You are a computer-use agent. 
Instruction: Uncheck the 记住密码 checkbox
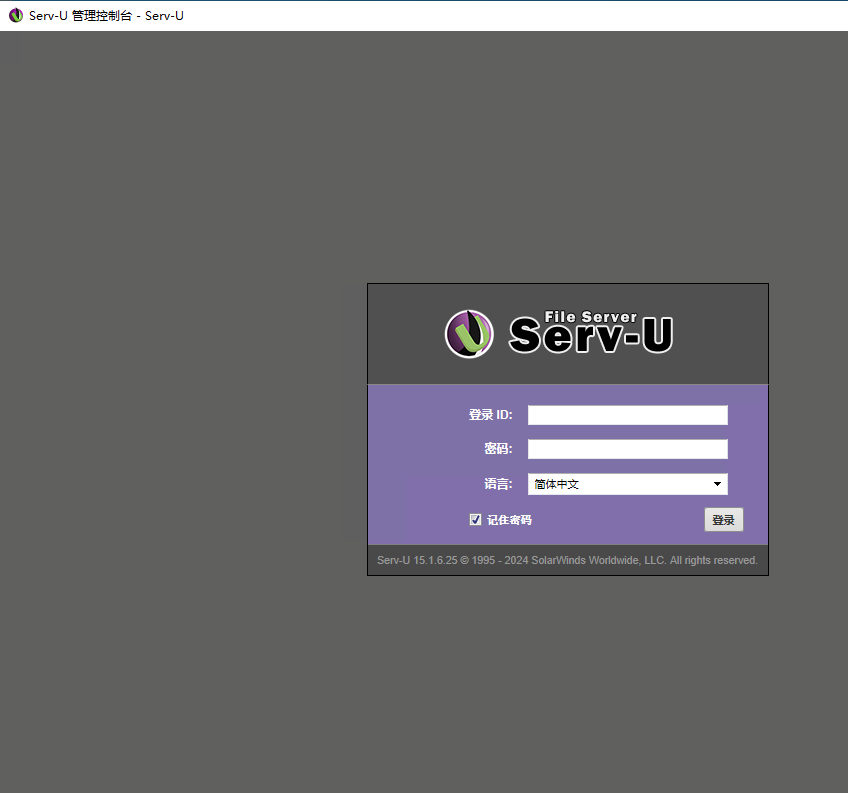(475, 520)
